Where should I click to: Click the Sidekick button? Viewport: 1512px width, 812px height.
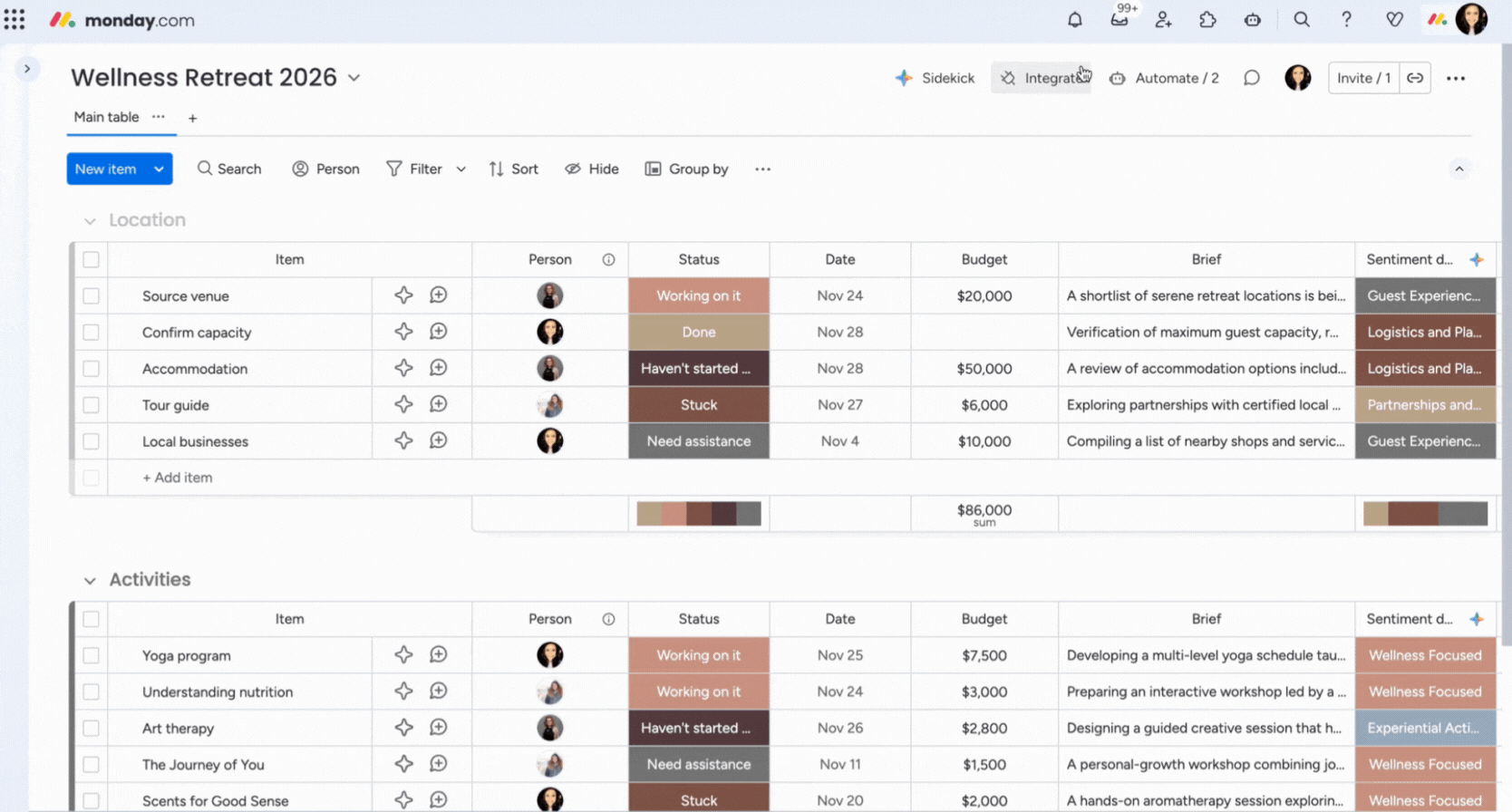point(935,78)
